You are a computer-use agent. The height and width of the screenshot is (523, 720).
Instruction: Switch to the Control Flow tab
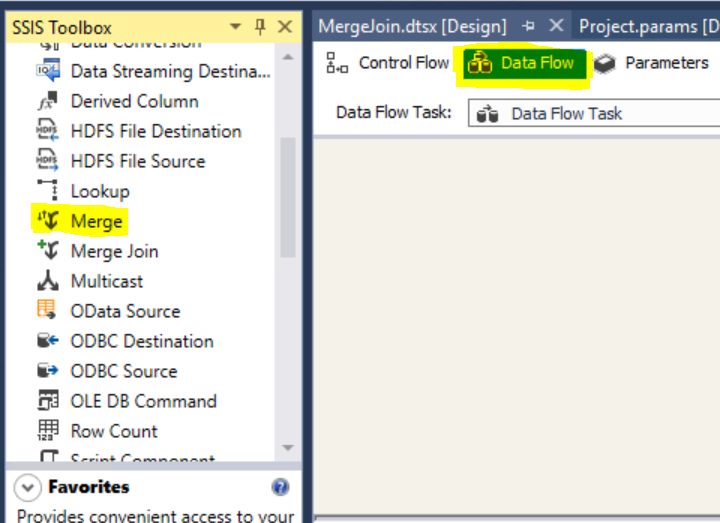[x=387, y=63]
